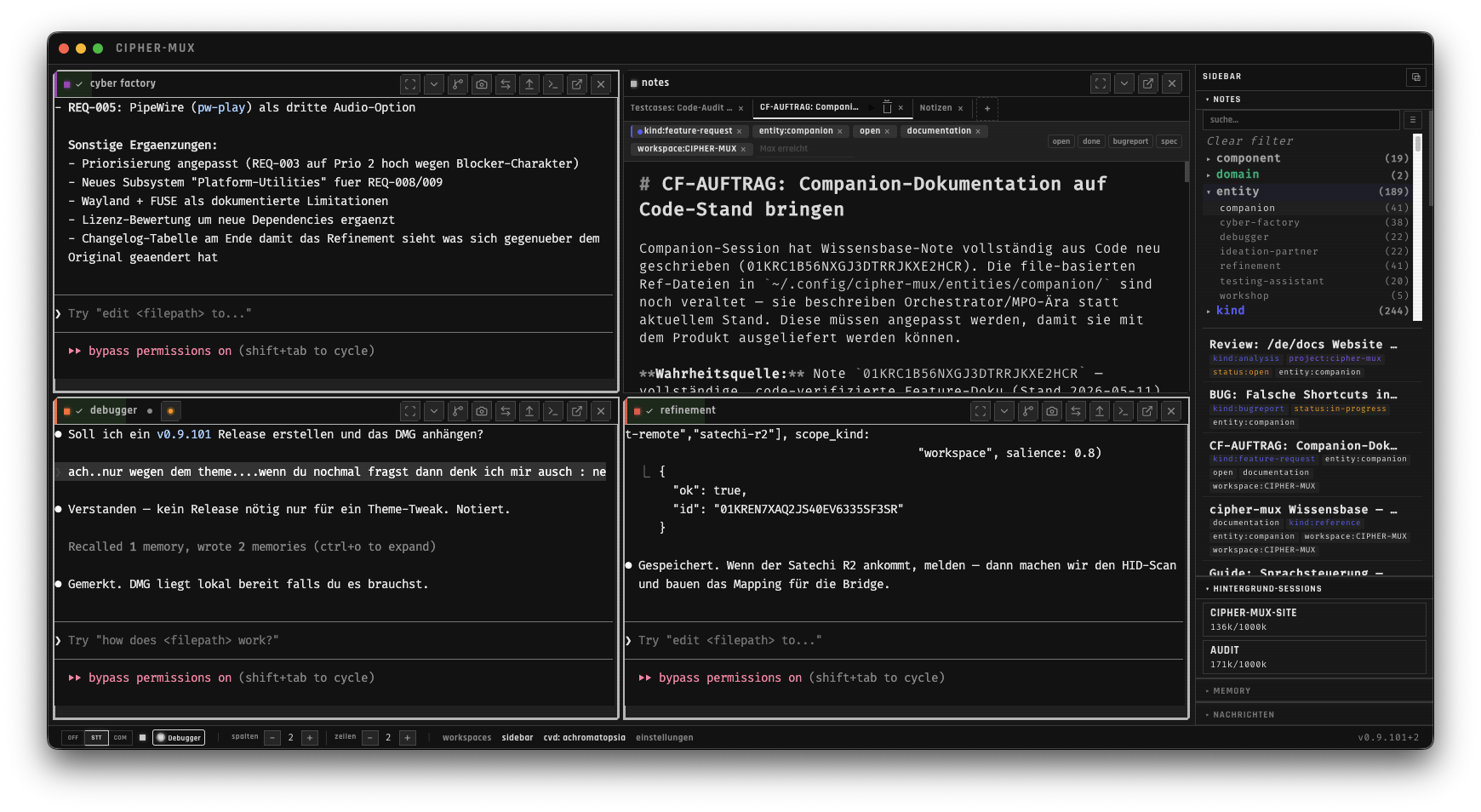The width and height of the screenshot is (1481, 812).
Task: Click the swap arrows icon in cyber factory pane
Action: tap(506, 84)
